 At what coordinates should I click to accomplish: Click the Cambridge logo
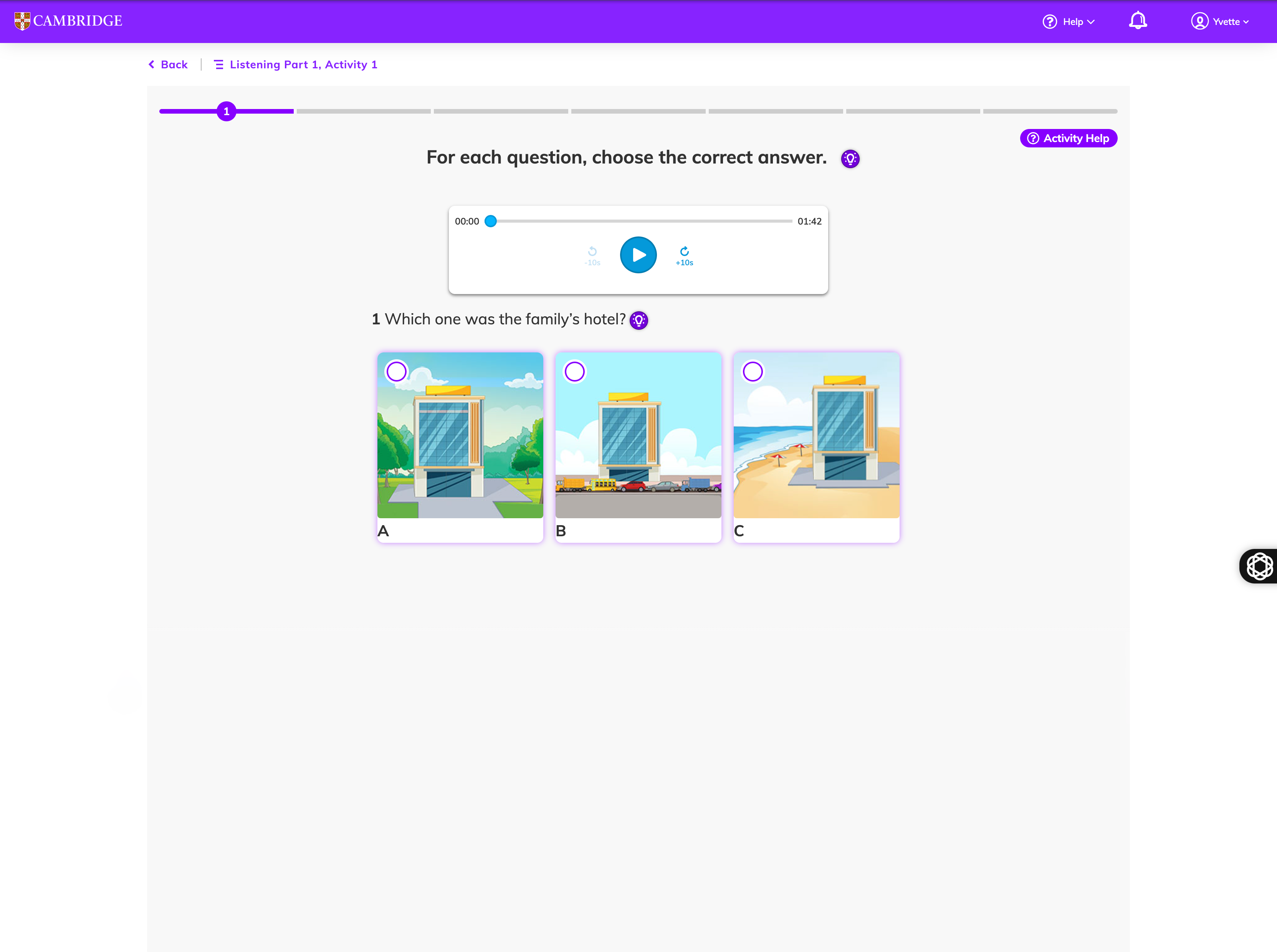coord(68,21)
